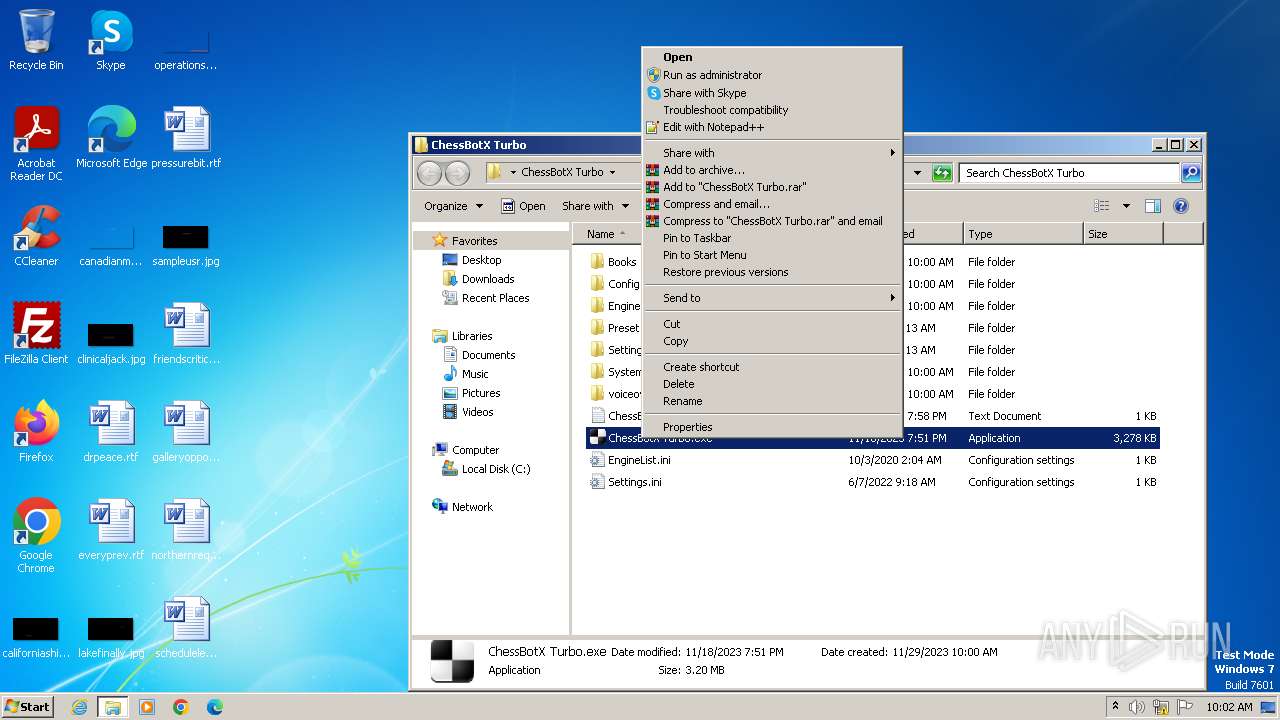
Task: Toggle the preview pane button
Action: pyautogui.click(x=1153, y=206)
